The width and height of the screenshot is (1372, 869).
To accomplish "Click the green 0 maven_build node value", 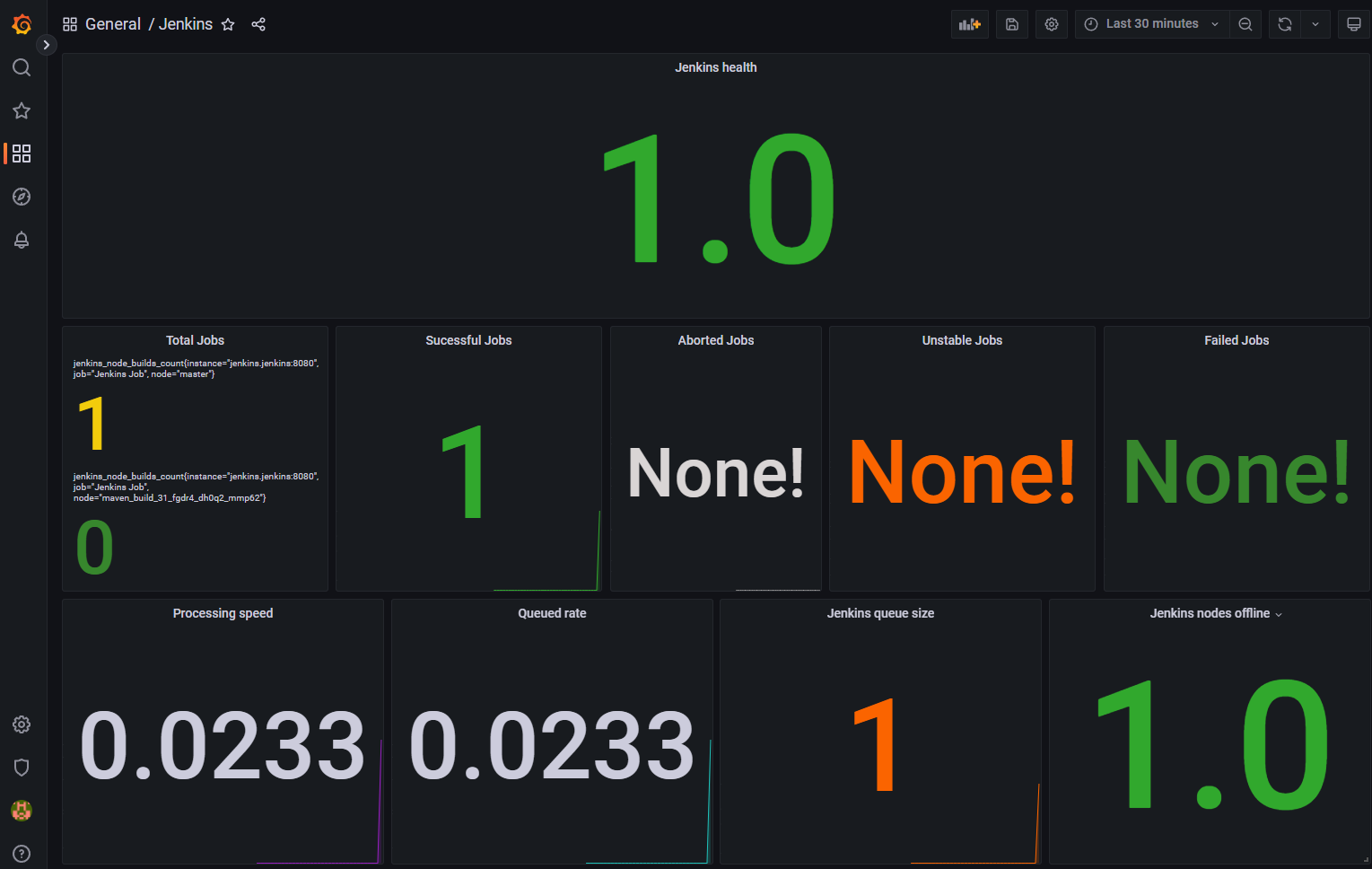I will point(94,548).
